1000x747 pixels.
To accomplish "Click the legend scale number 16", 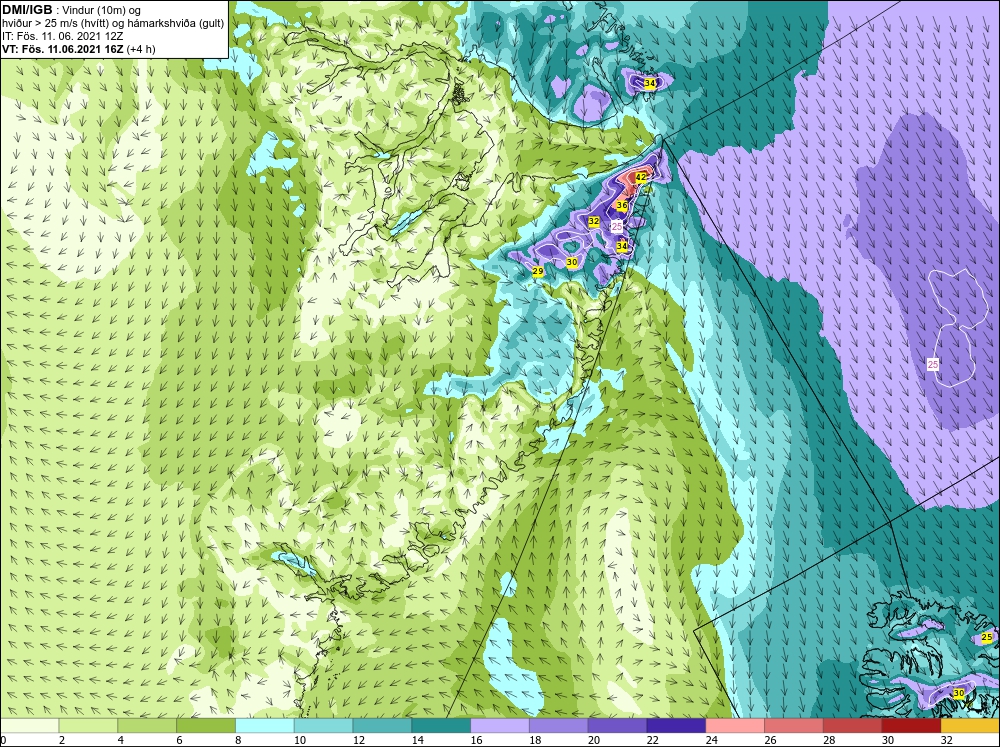I will [x=476, y=740].
